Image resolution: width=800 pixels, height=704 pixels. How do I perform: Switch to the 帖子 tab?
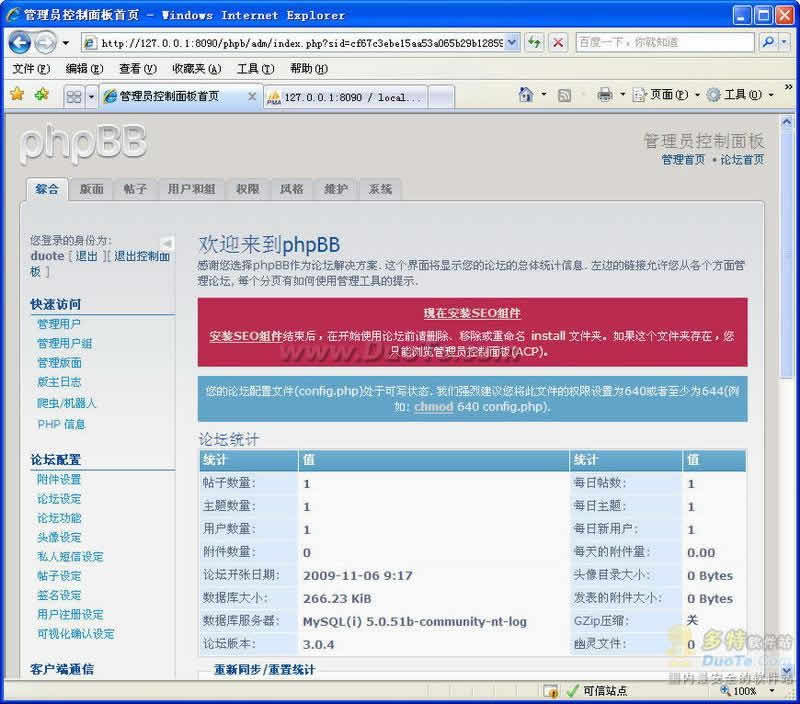[x=135, y=189]
